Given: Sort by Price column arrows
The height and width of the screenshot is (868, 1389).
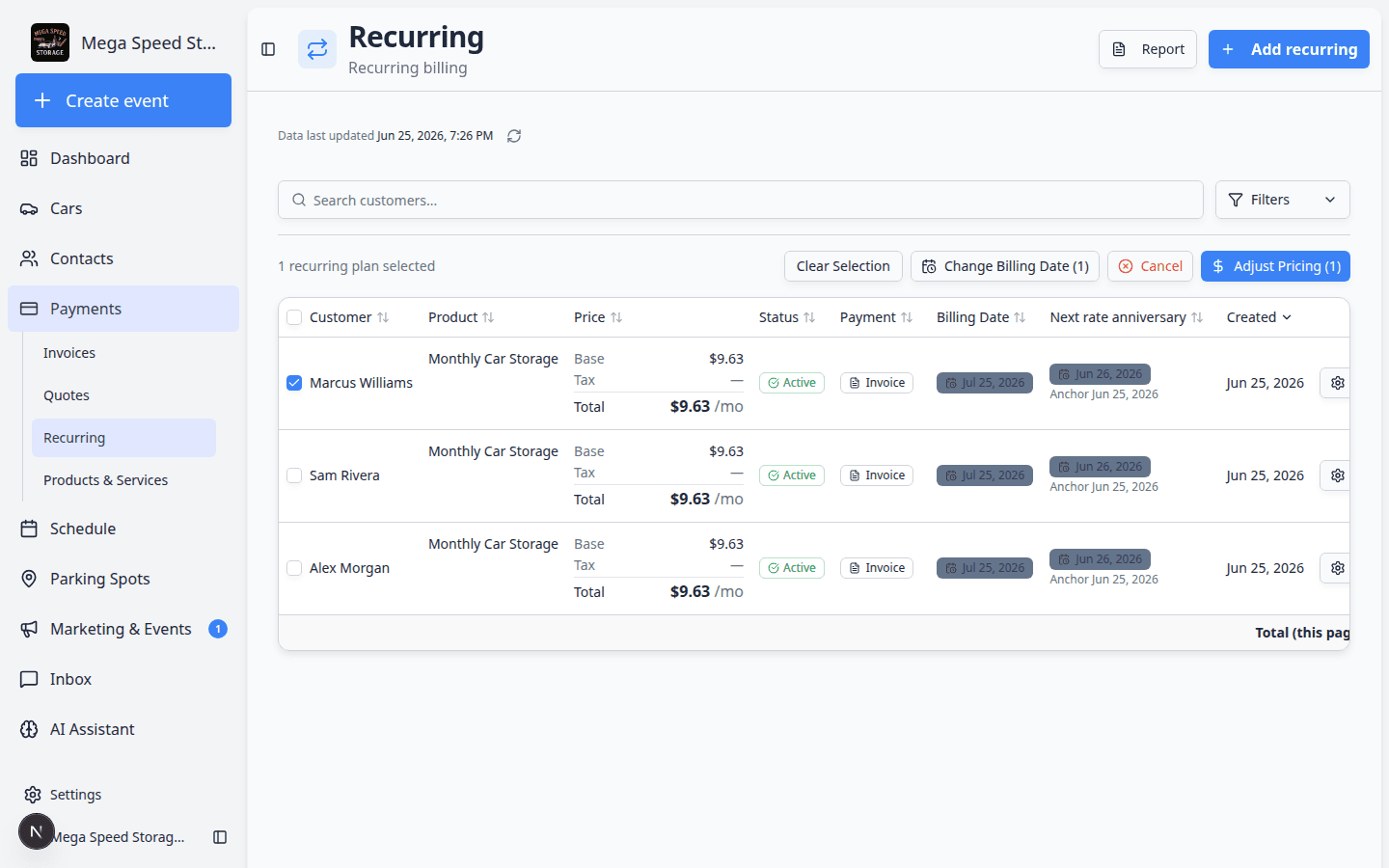Looking at the screenshot, I should coord(616,317).
